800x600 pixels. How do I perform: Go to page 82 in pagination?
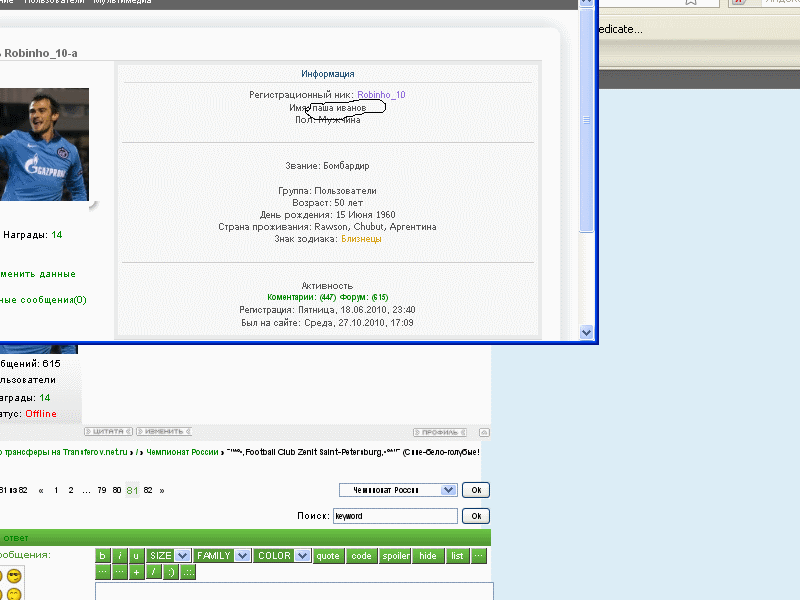pyautogui.click(x=148, y=490)
